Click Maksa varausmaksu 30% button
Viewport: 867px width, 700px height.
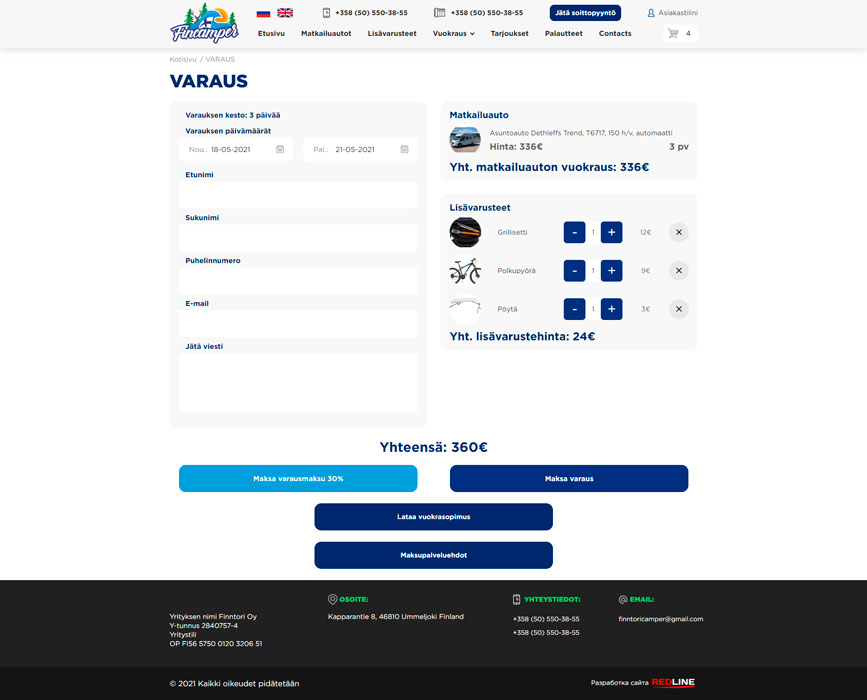pyautogui.click(x=298, y=478)
